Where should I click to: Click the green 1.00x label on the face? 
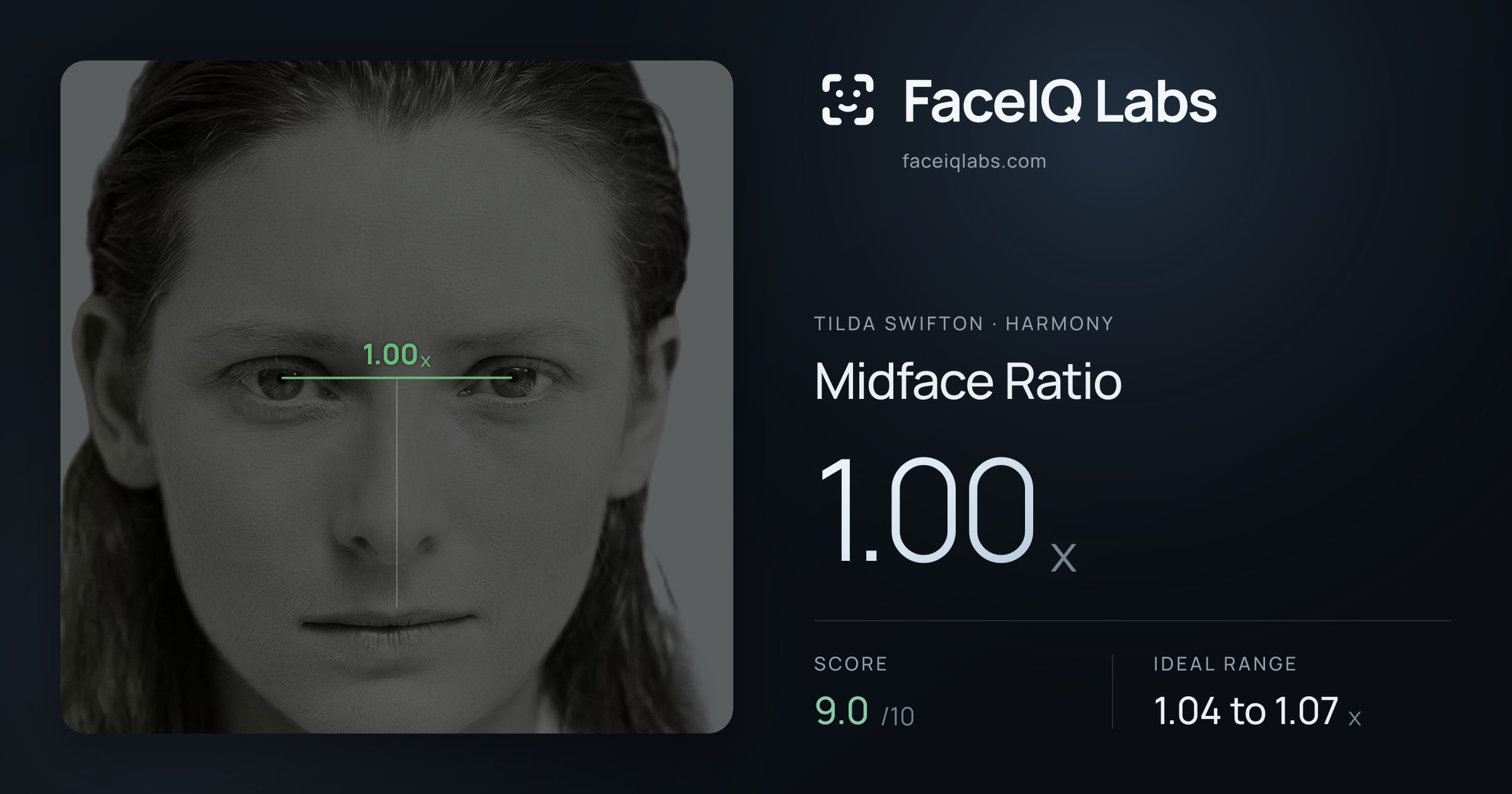396,355
